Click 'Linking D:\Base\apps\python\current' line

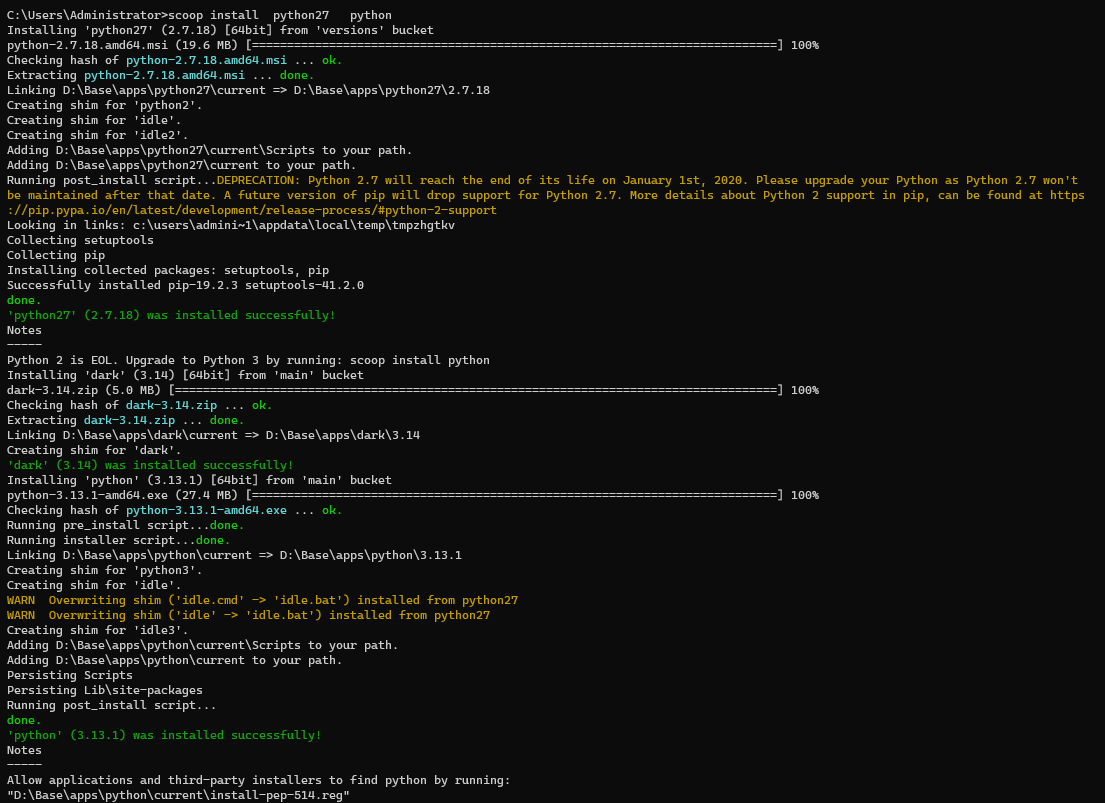pos(235,556)
